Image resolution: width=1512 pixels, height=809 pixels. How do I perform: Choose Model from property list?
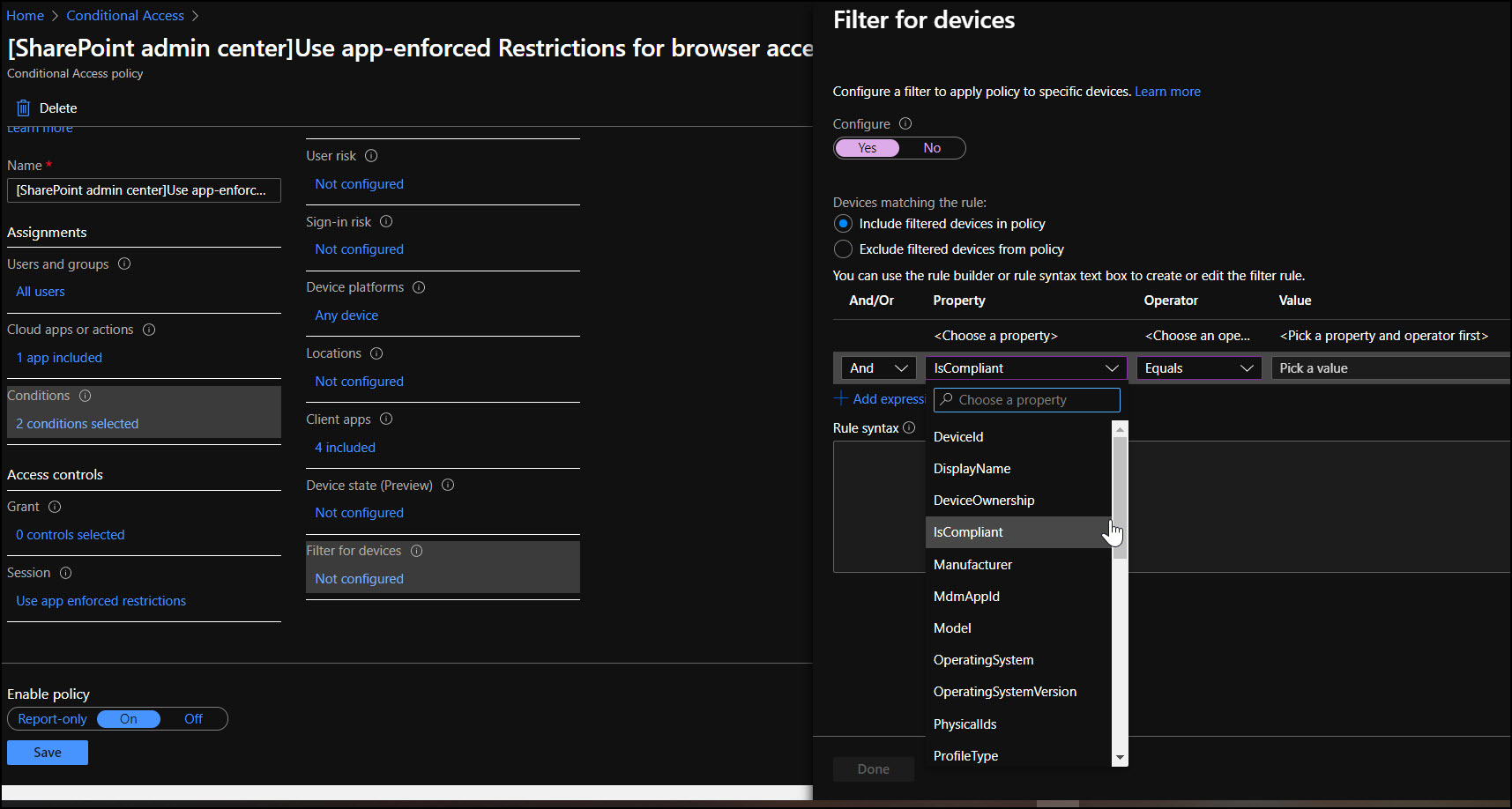1018,628
